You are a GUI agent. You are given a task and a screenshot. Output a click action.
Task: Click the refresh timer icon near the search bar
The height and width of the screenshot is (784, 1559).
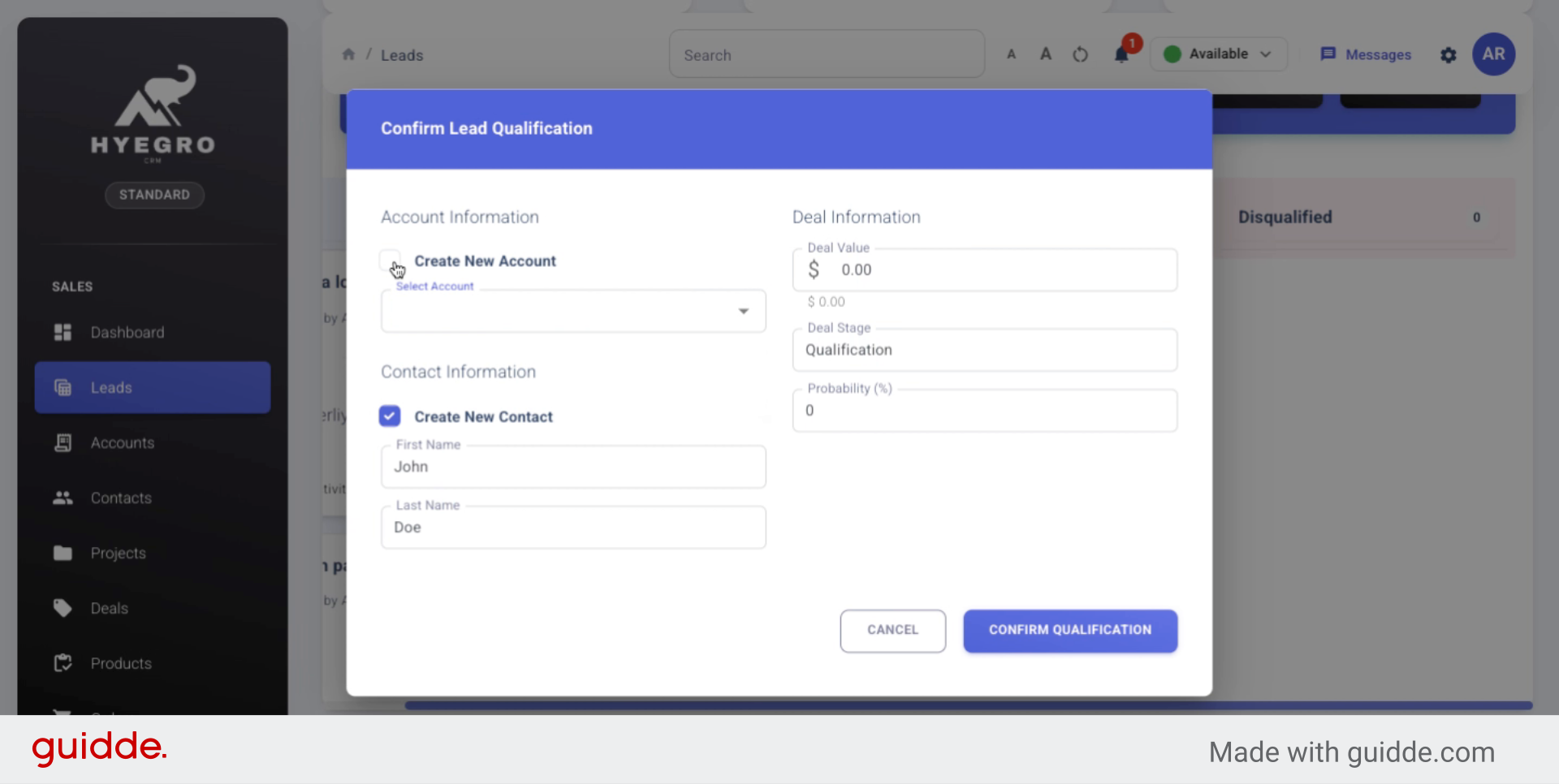[1080, 54]
